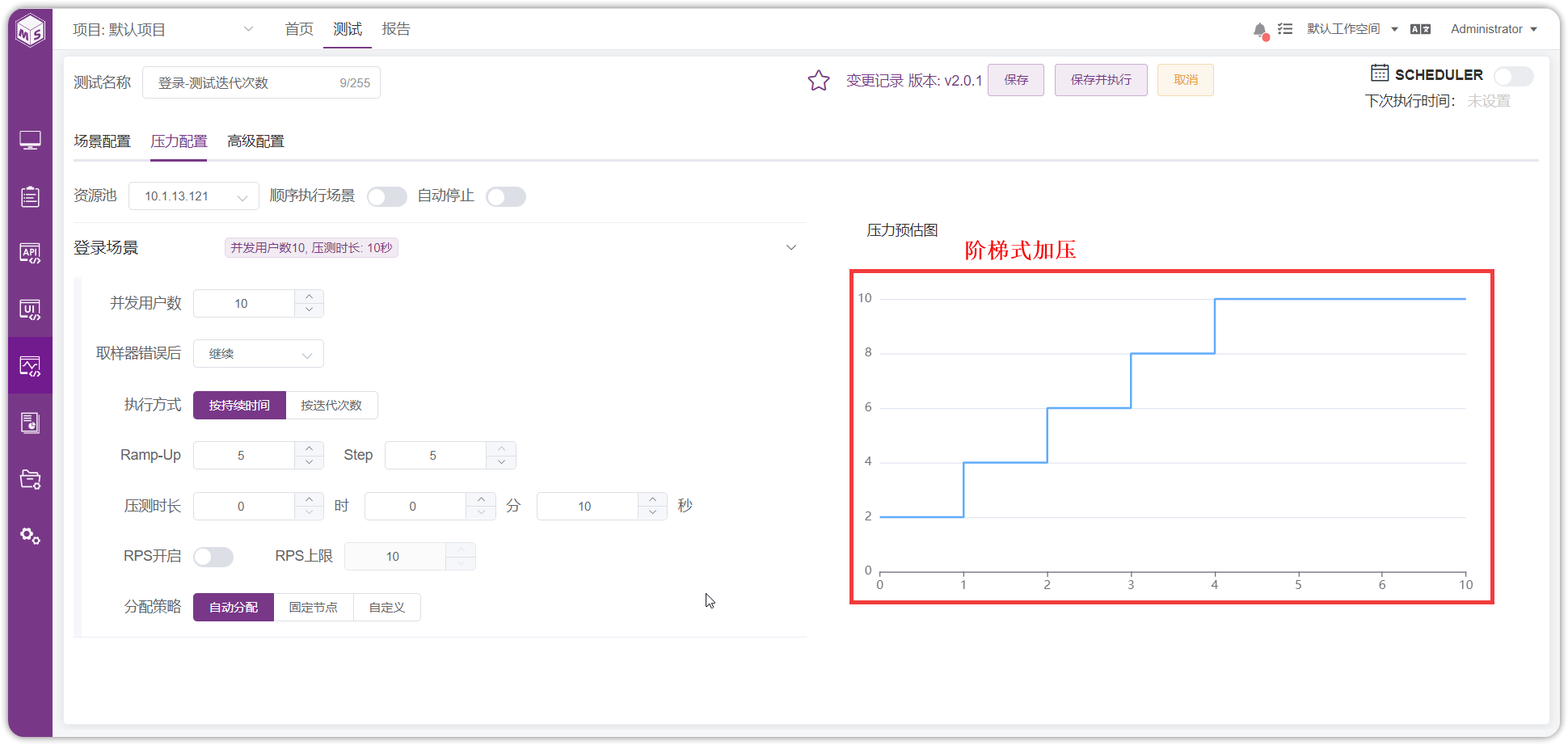This screenshot has width=1568, height=745.
Task: Click the 测试名称 input field
Action: coord(261,82)
